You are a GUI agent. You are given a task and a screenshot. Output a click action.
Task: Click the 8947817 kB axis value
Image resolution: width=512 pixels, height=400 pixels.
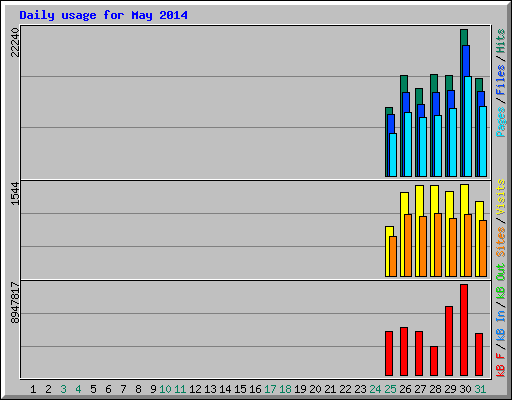coord(15,303)
